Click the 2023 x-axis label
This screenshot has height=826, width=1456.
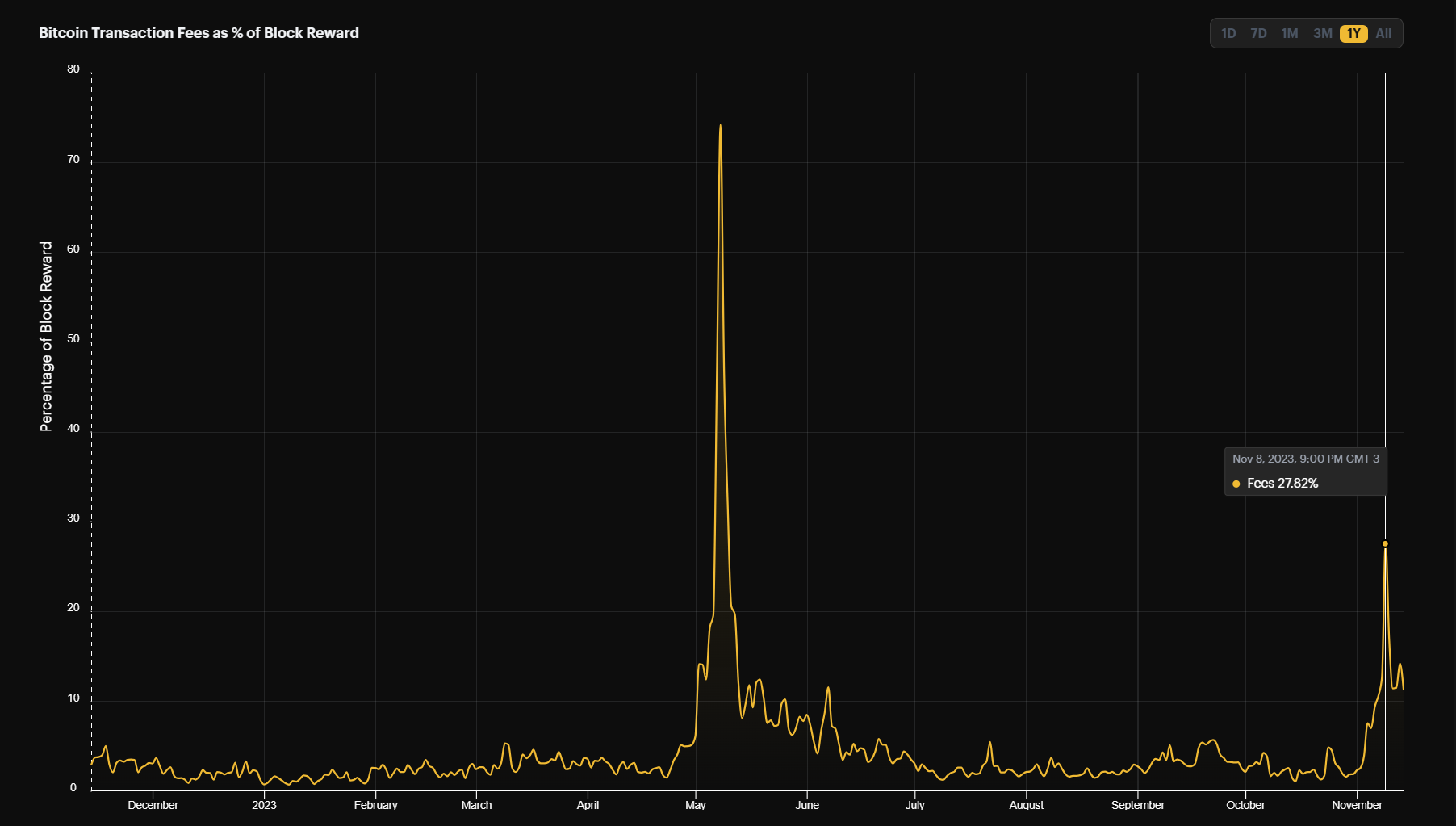(x=264, y=805)
